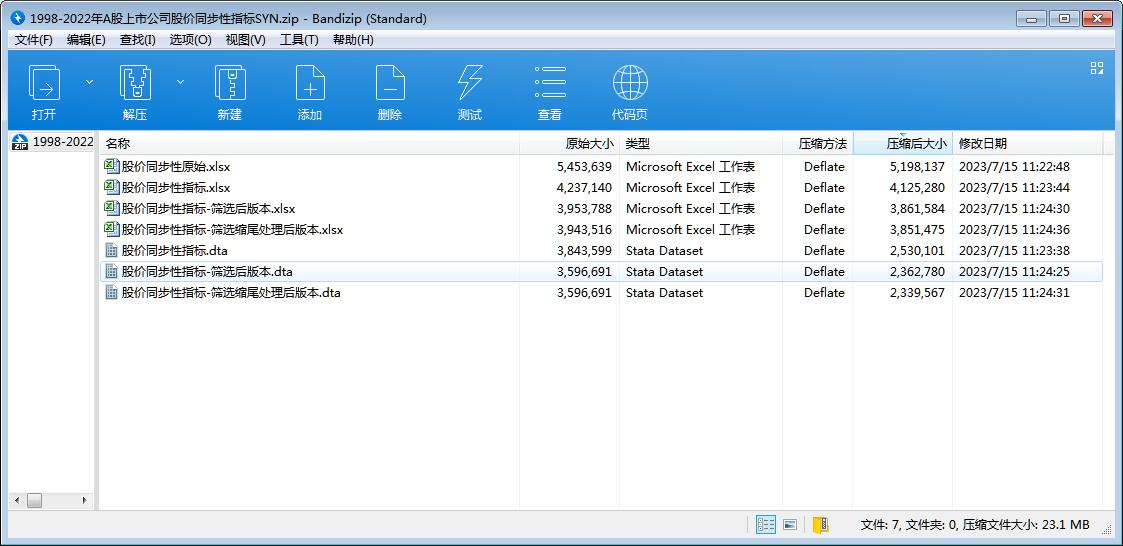The width and height of the screenshot is (1123, 546).
Task: Click date 2023/7/15 11:24:36
Action: click(1014, 229)
